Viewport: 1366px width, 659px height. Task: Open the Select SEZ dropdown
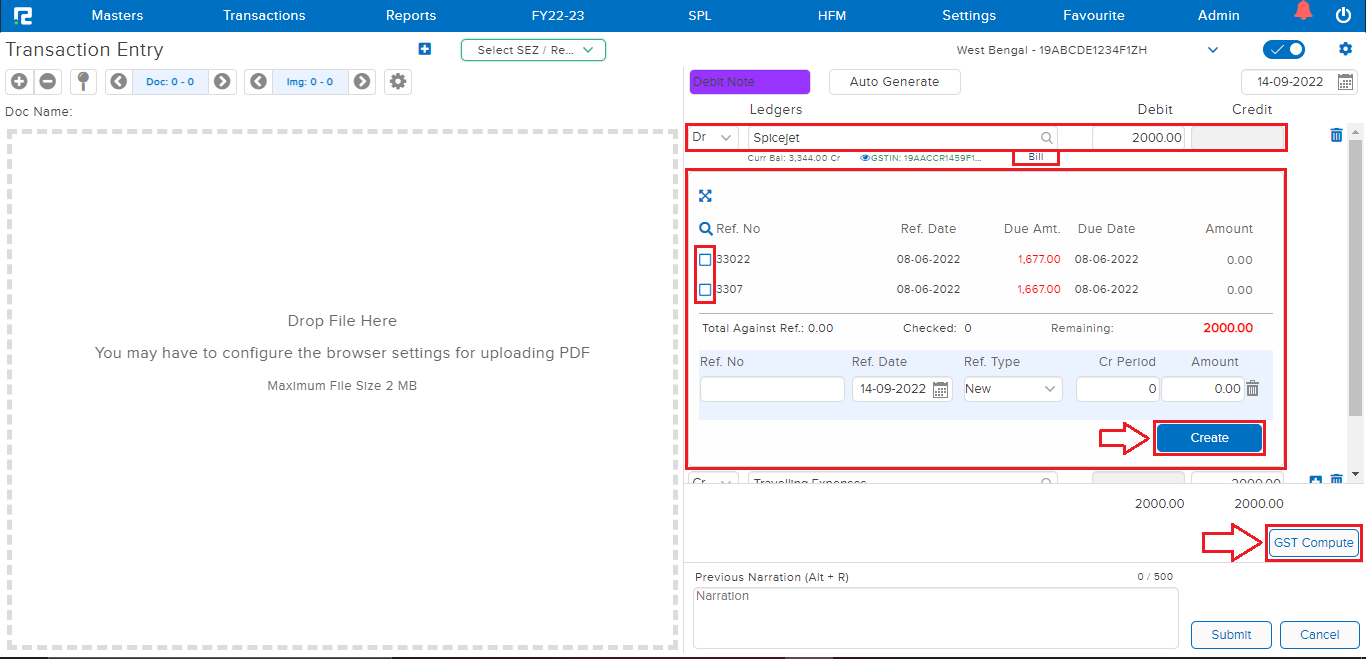[533, 50]
